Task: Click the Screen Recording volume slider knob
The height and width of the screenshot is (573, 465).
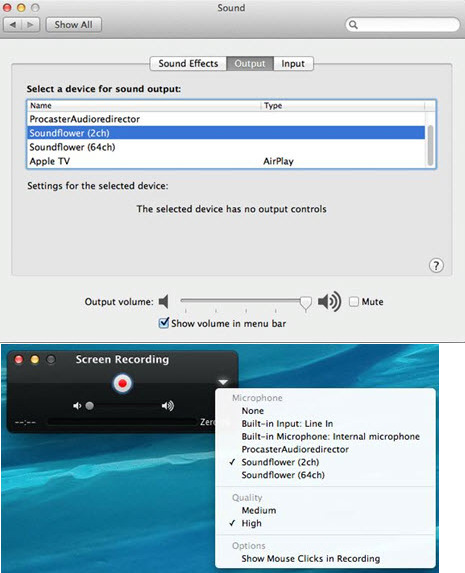Action: coord(90,406)
